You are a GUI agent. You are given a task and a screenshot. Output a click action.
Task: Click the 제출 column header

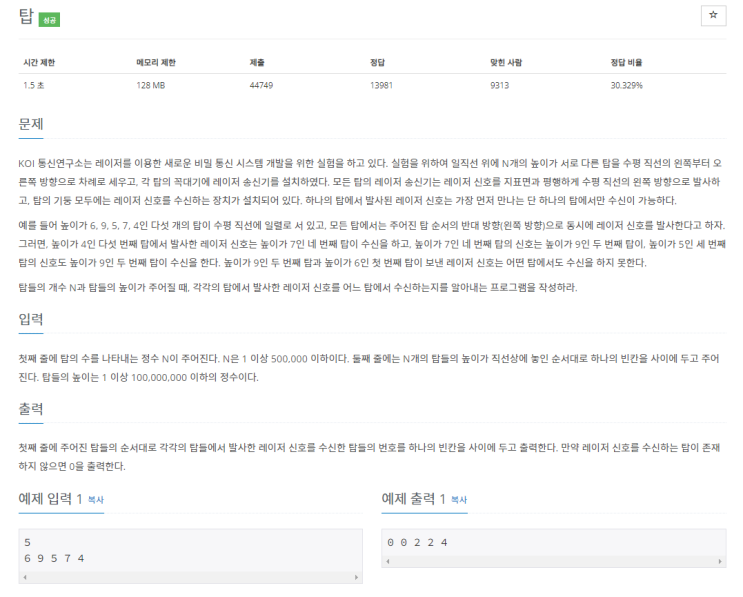point(257,63)
